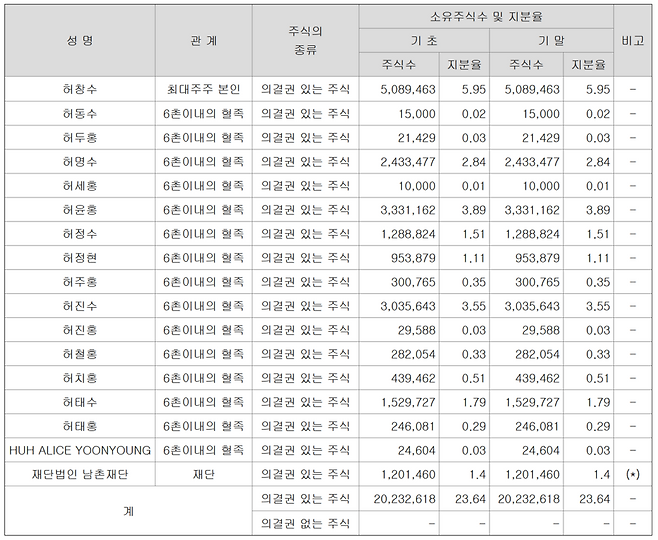Click the name 허창수 in the table

(79, 89)
